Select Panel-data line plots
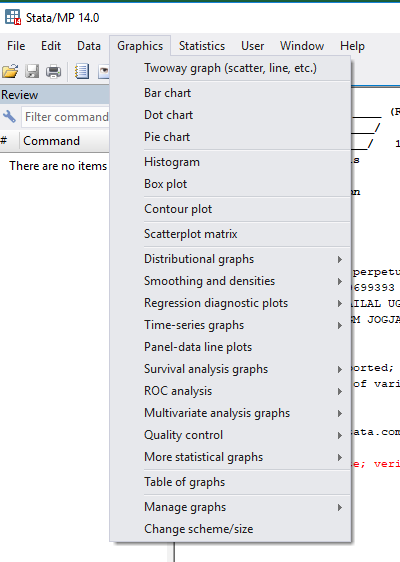The height and width of the screenshot is (562, 400). point(230,347)
